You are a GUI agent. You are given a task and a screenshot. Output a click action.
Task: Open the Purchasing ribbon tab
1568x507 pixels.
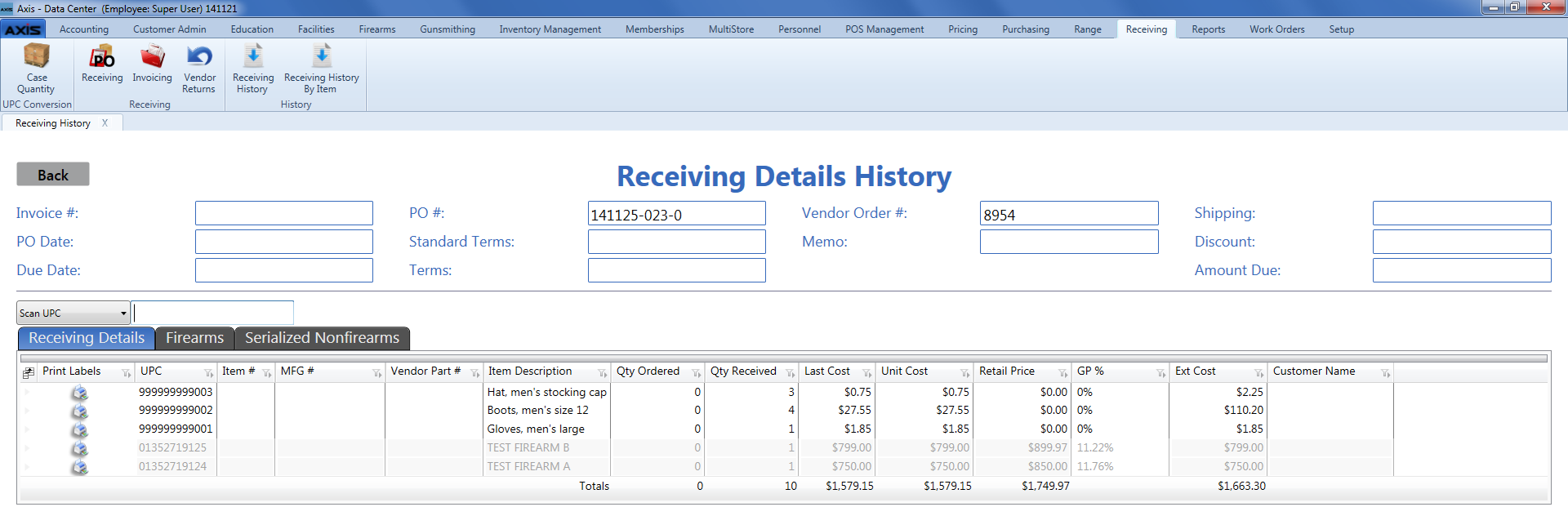click(x=1026, y=29)
